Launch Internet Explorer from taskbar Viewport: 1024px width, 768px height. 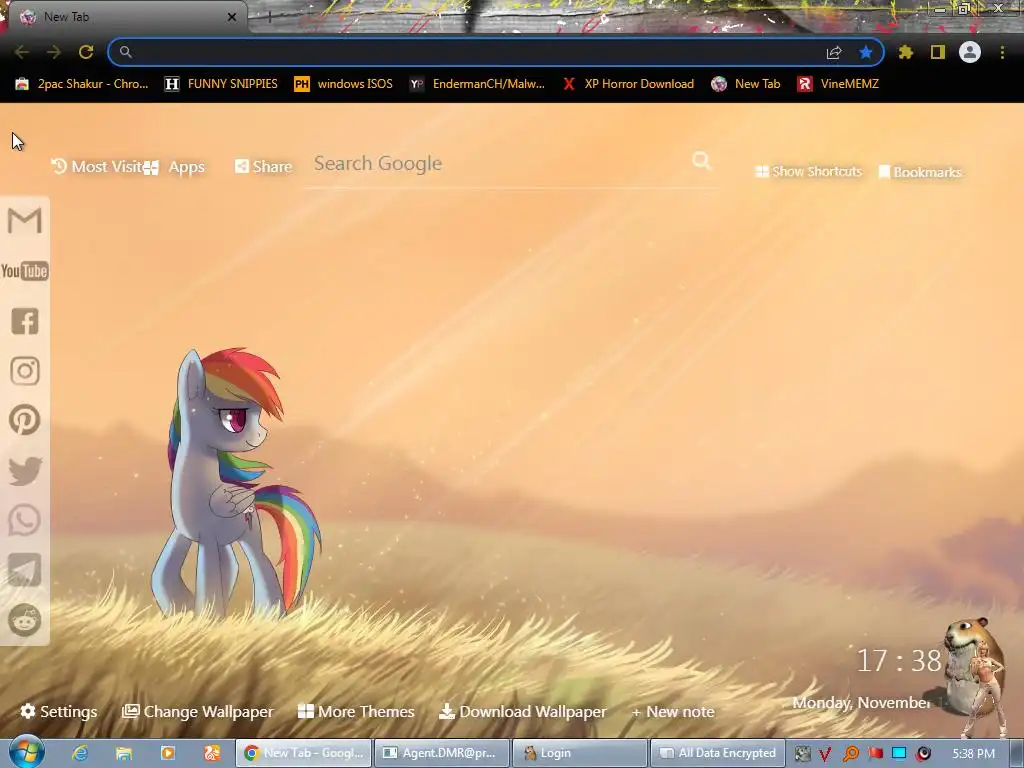pos(80,753)
